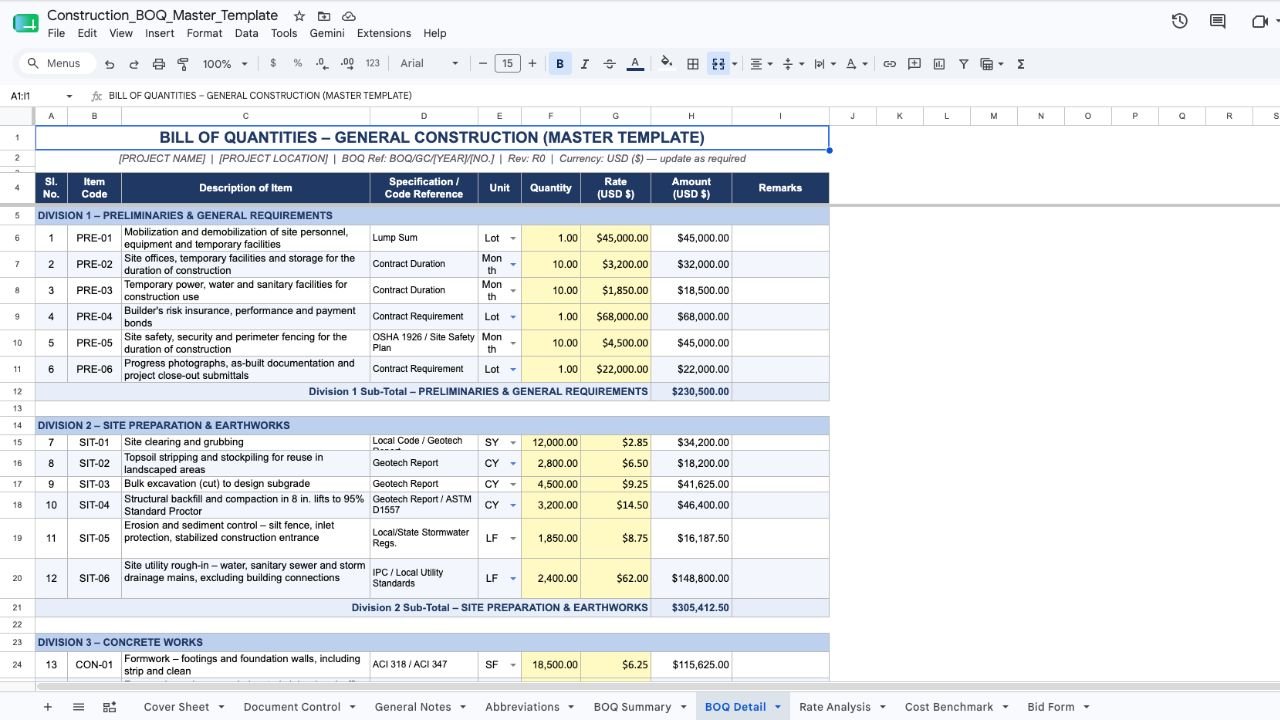Open All Sheets list icon
This screenshot has width=1280, height=720.
pos(78,707)
